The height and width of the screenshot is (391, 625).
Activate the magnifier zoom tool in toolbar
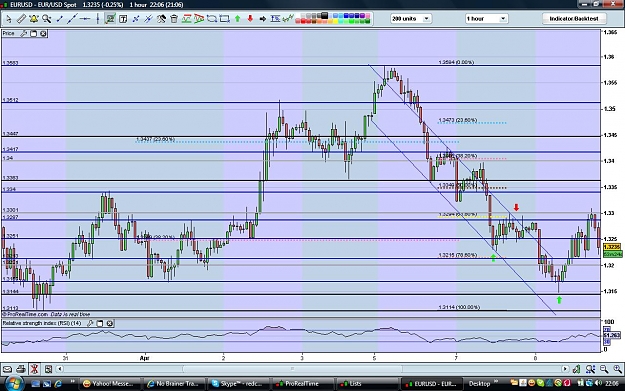tap(47, 19)
